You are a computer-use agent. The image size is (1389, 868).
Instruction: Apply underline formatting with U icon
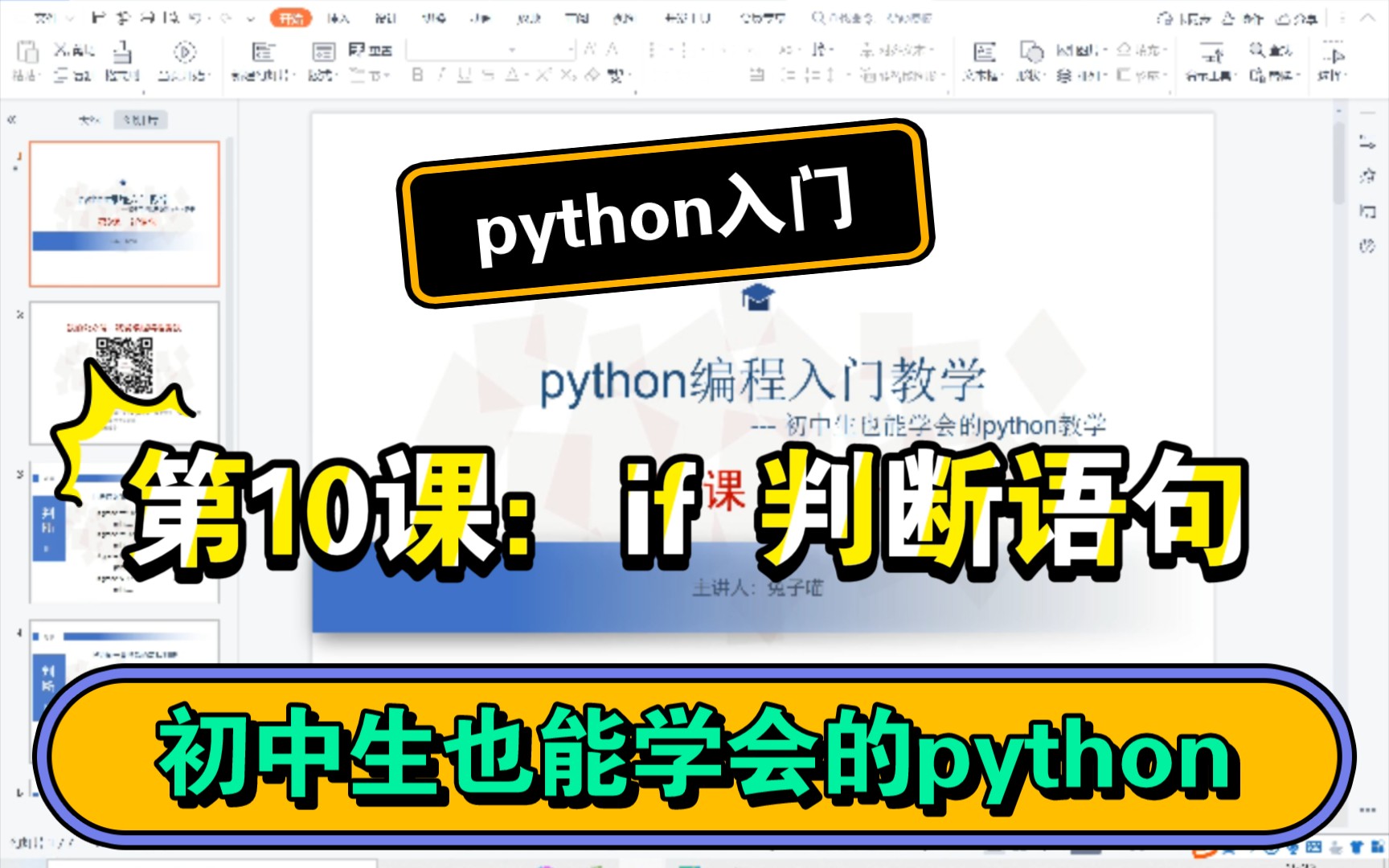[464, 75]
